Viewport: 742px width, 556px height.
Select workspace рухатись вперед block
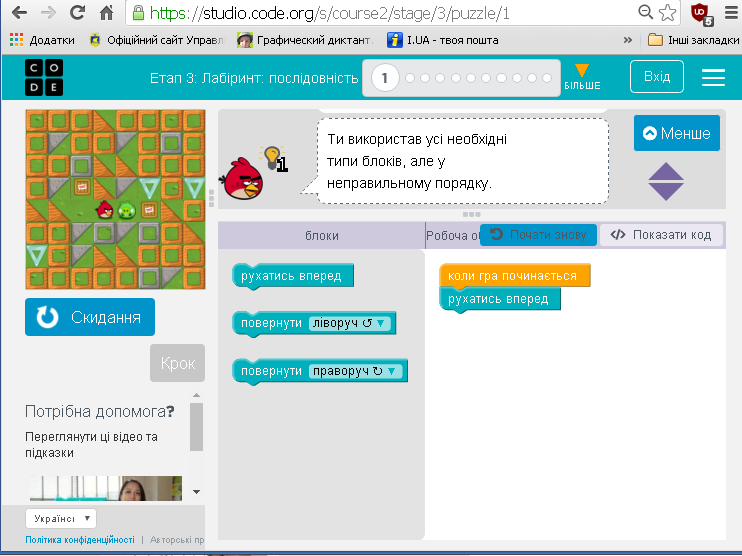pos(500,299)
